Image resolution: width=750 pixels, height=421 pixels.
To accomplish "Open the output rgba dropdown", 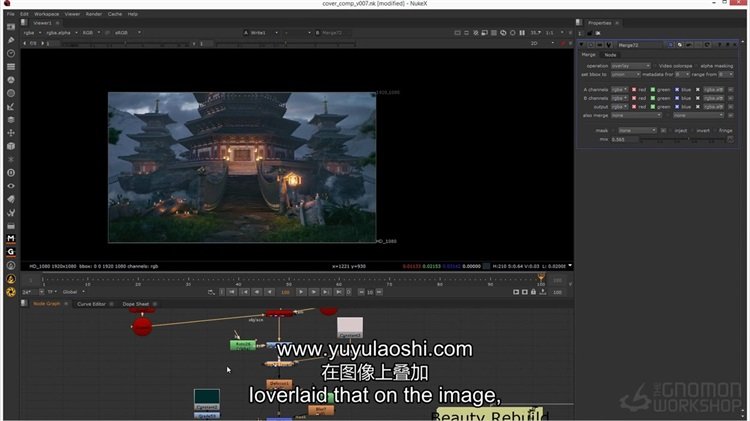I will 619,107.
